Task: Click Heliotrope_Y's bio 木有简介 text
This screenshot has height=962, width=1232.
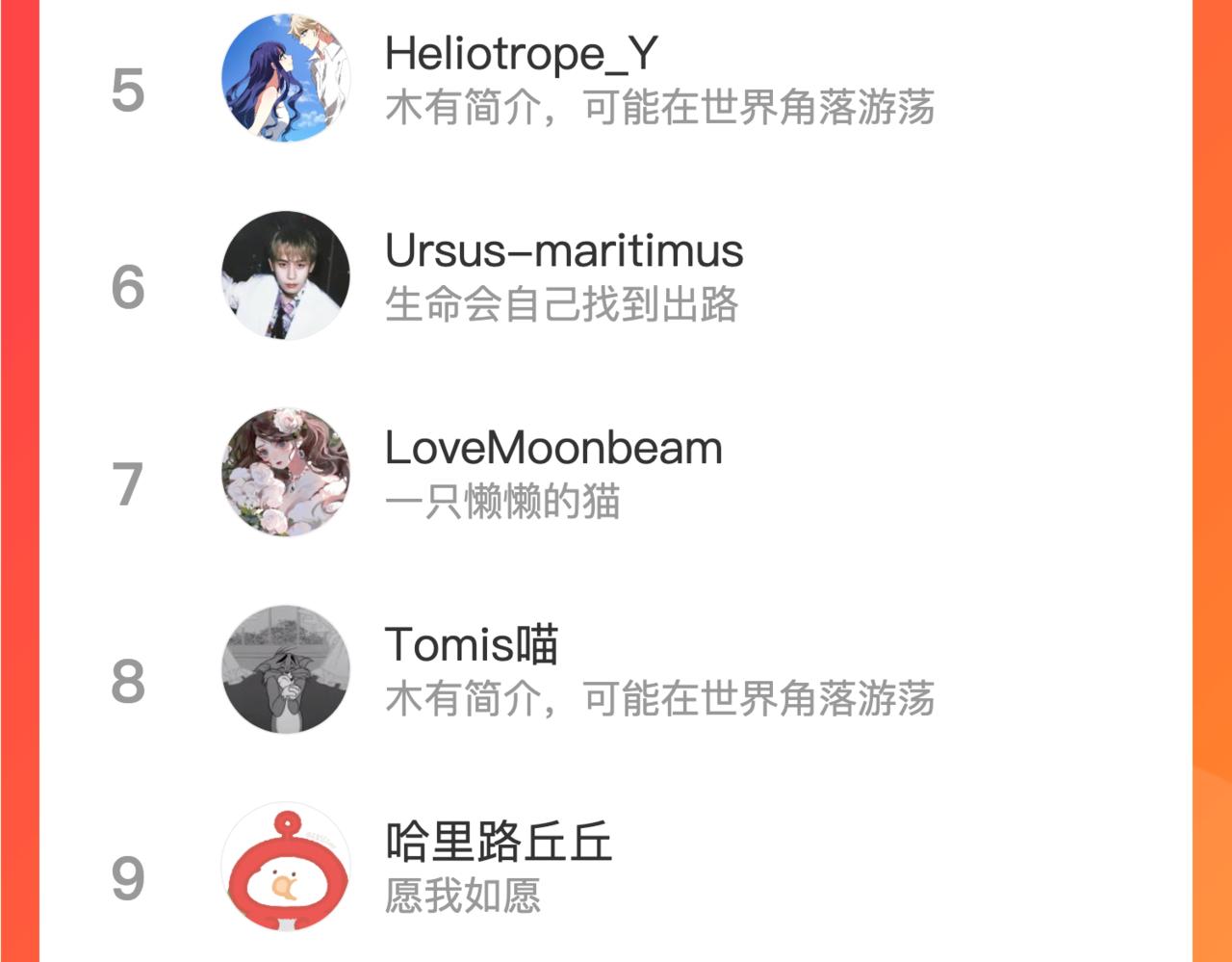Action: tap(660, 108)
